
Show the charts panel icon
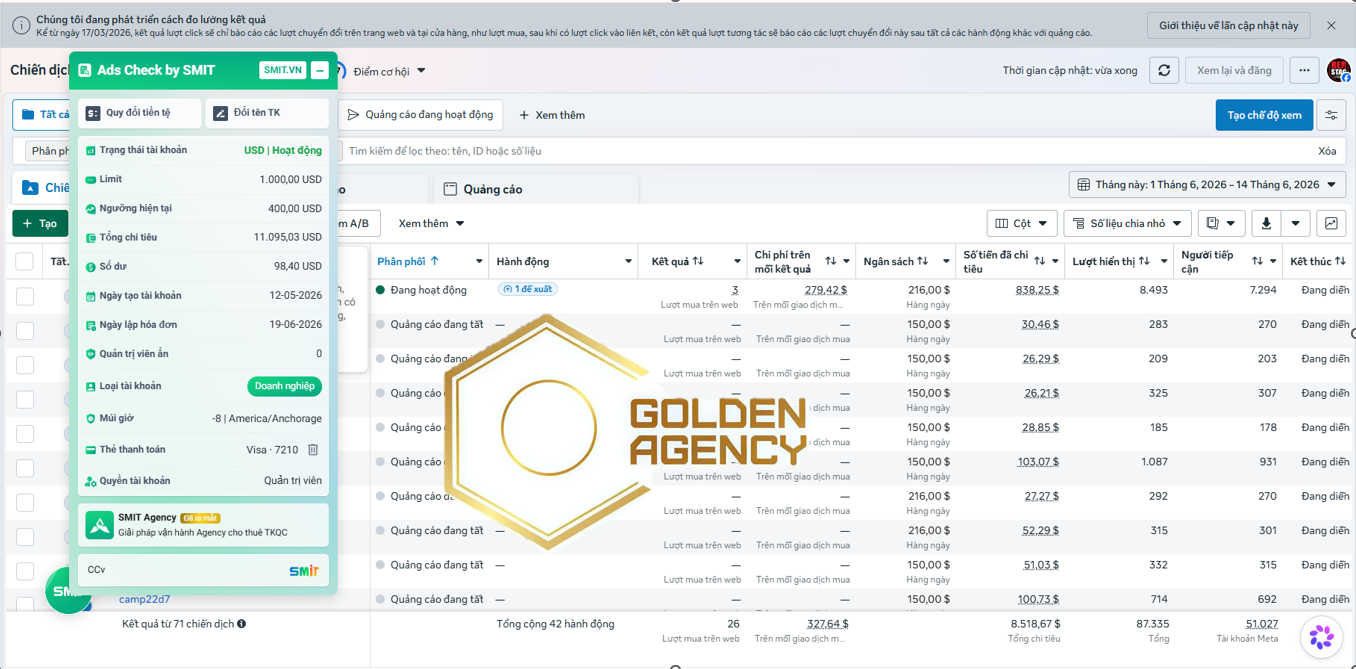pos(1331,223)
